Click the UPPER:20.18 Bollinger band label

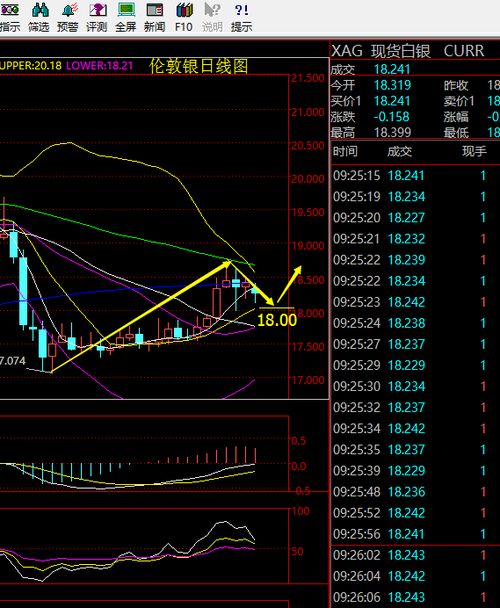pyautogui.click(x=31, y=65)
